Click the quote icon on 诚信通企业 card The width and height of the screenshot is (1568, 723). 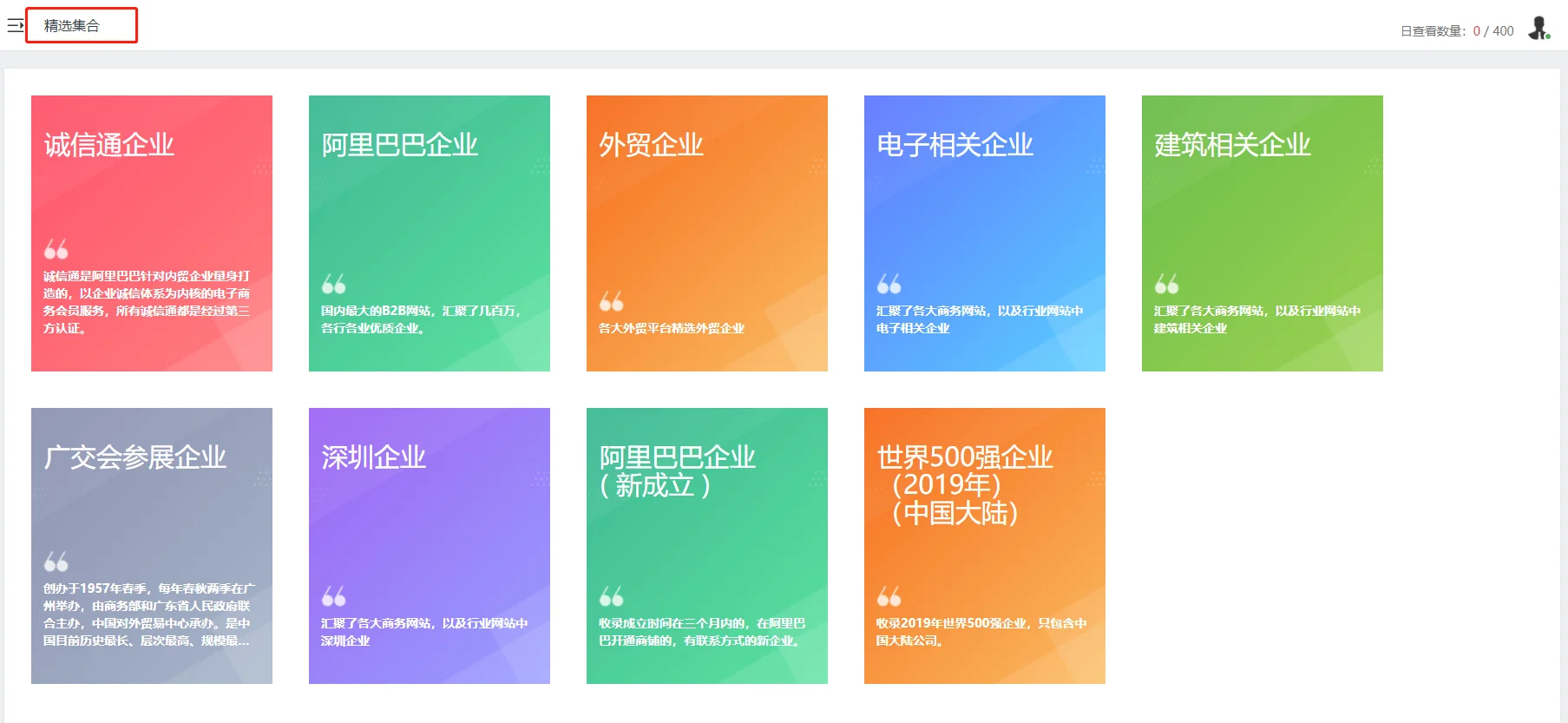click(x=56, y=249)
